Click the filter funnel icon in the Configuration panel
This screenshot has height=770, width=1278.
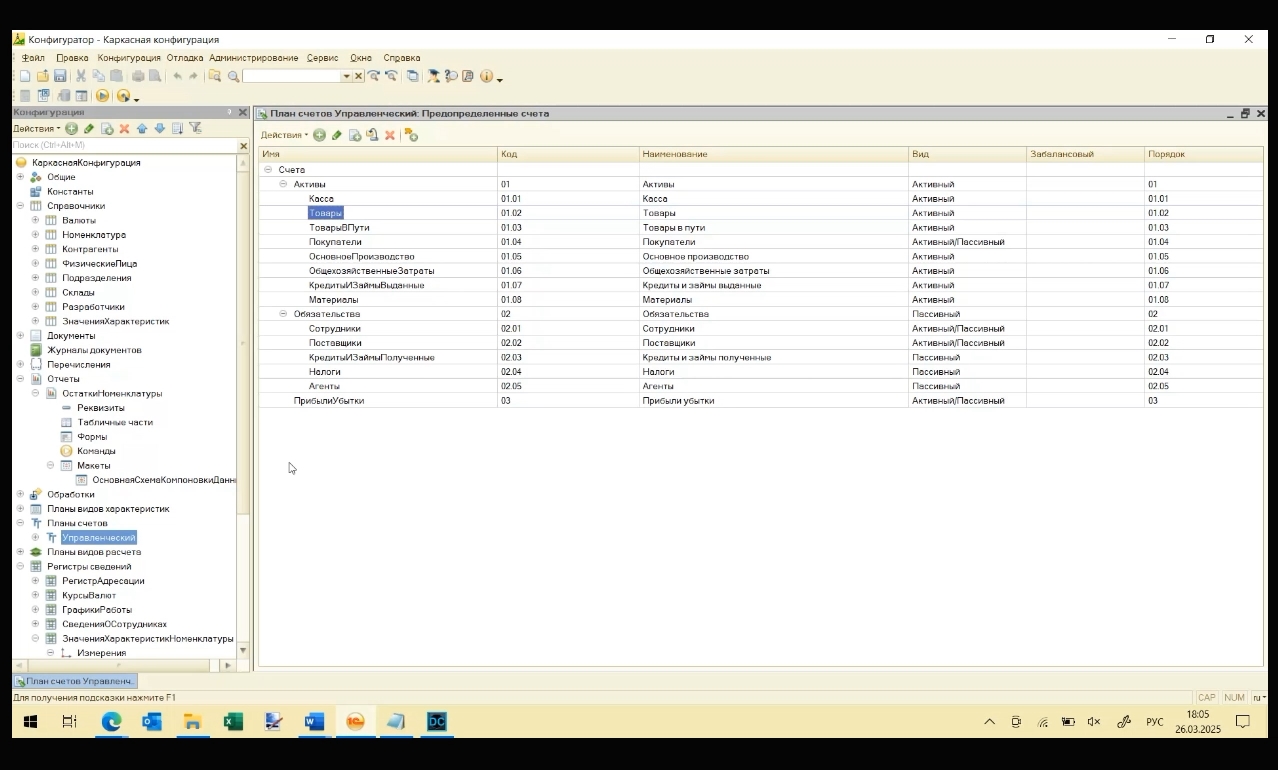(x=195, y=128)
